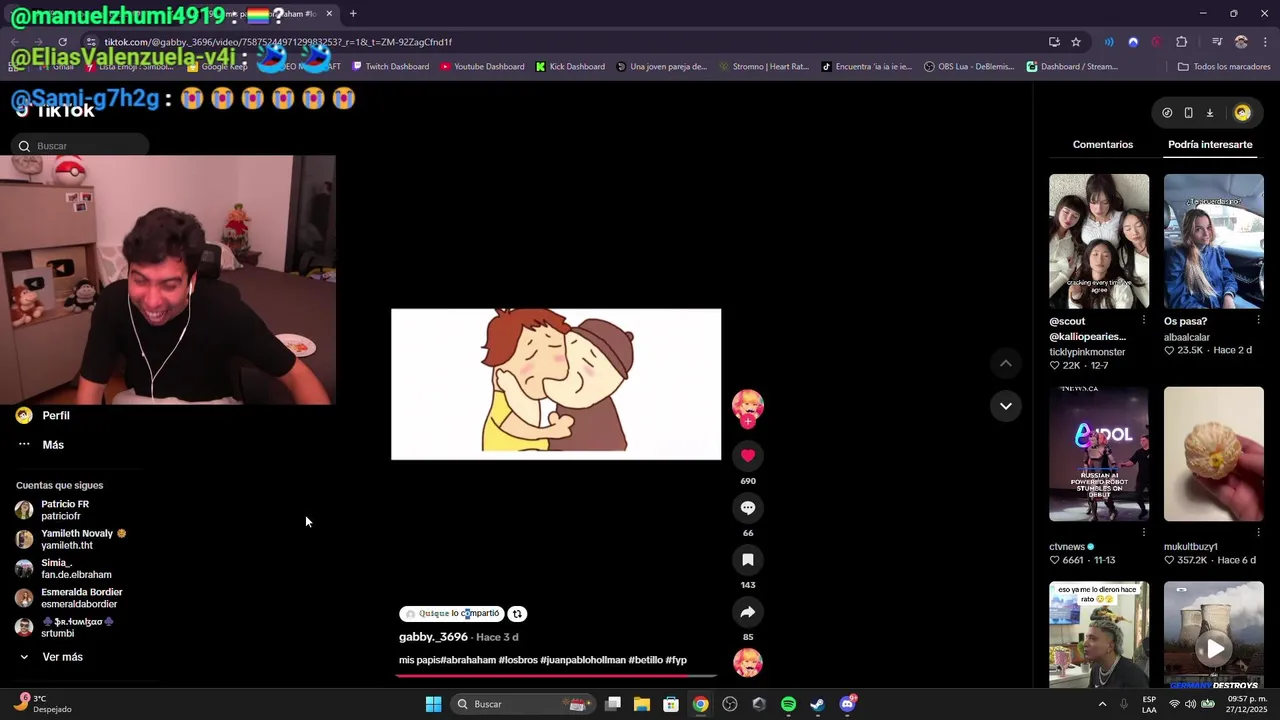This screenshot has width=1280, height=720.
Task: Open gabby._3696 creator username
Action: click(433, 637)
